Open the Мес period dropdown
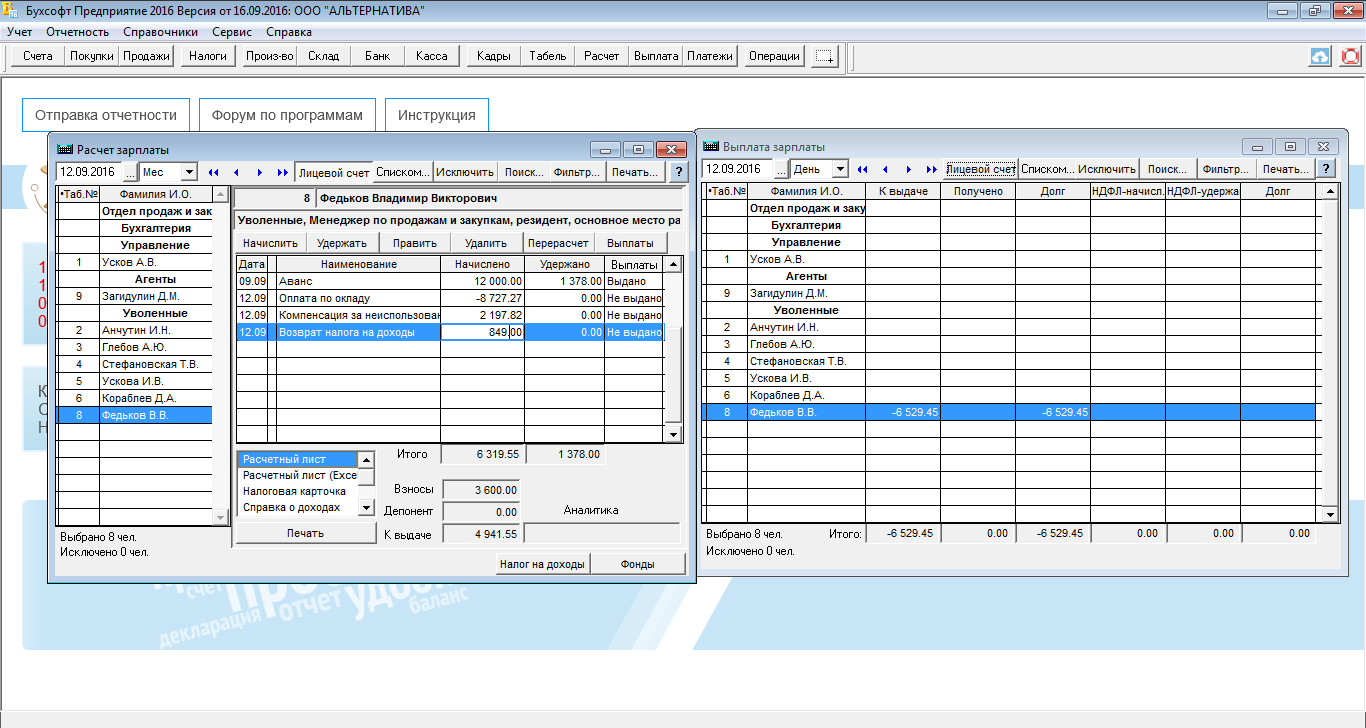Viewport: 1366px width, 728px height. (x=189, y=172)
